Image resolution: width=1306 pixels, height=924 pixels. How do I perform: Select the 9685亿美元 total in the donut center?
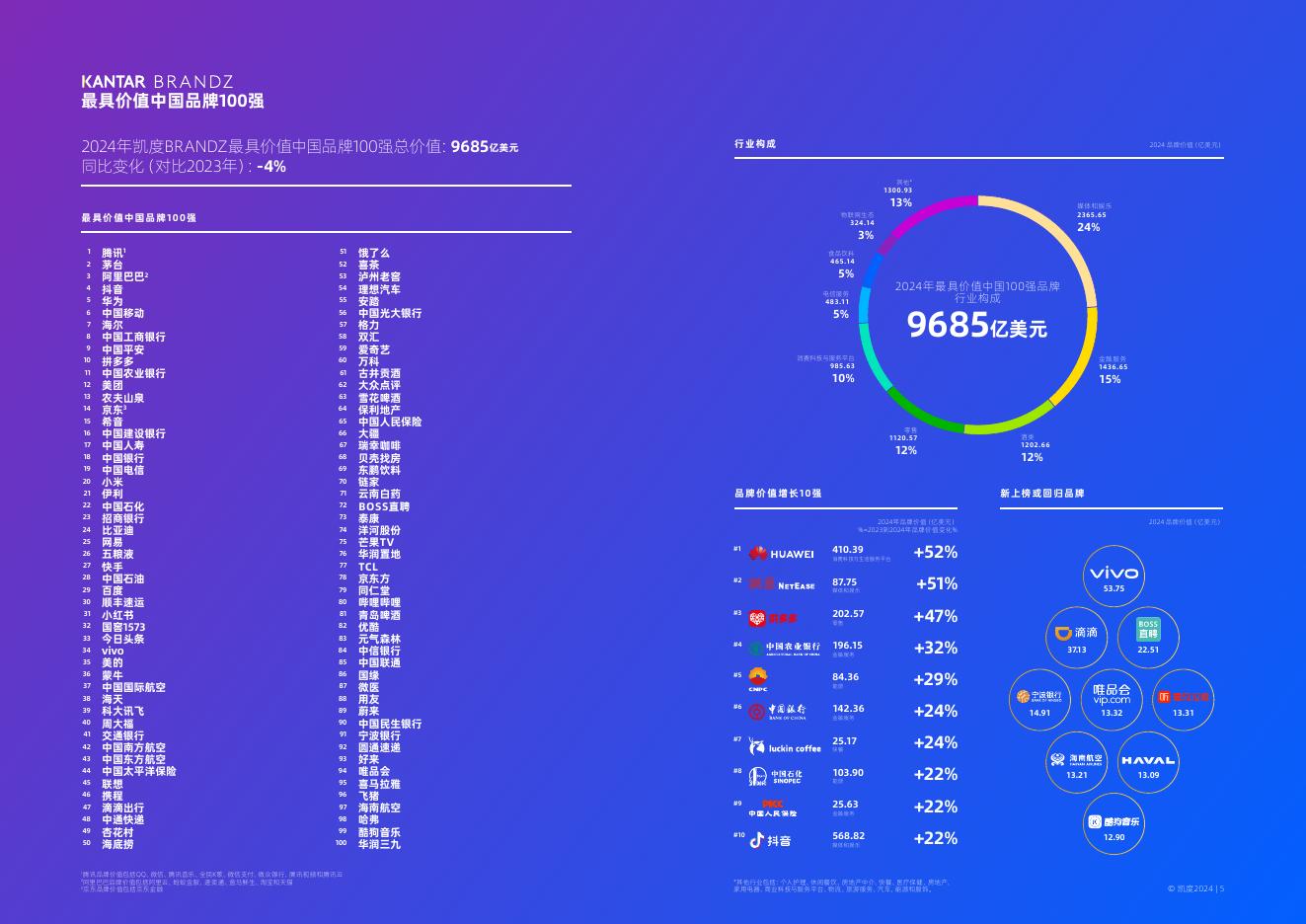point(977,325)
